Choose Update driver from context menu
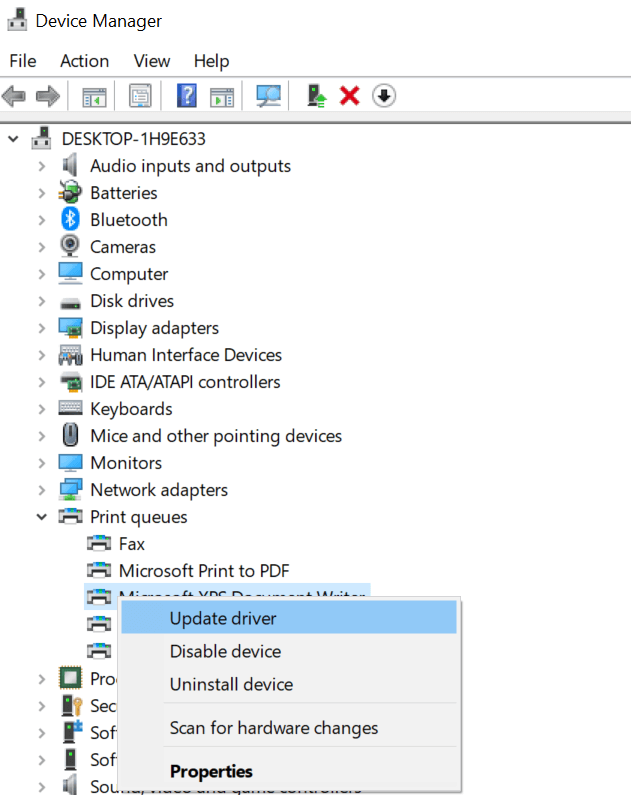Viewport: 637px width, 795px height. [223, 618]
